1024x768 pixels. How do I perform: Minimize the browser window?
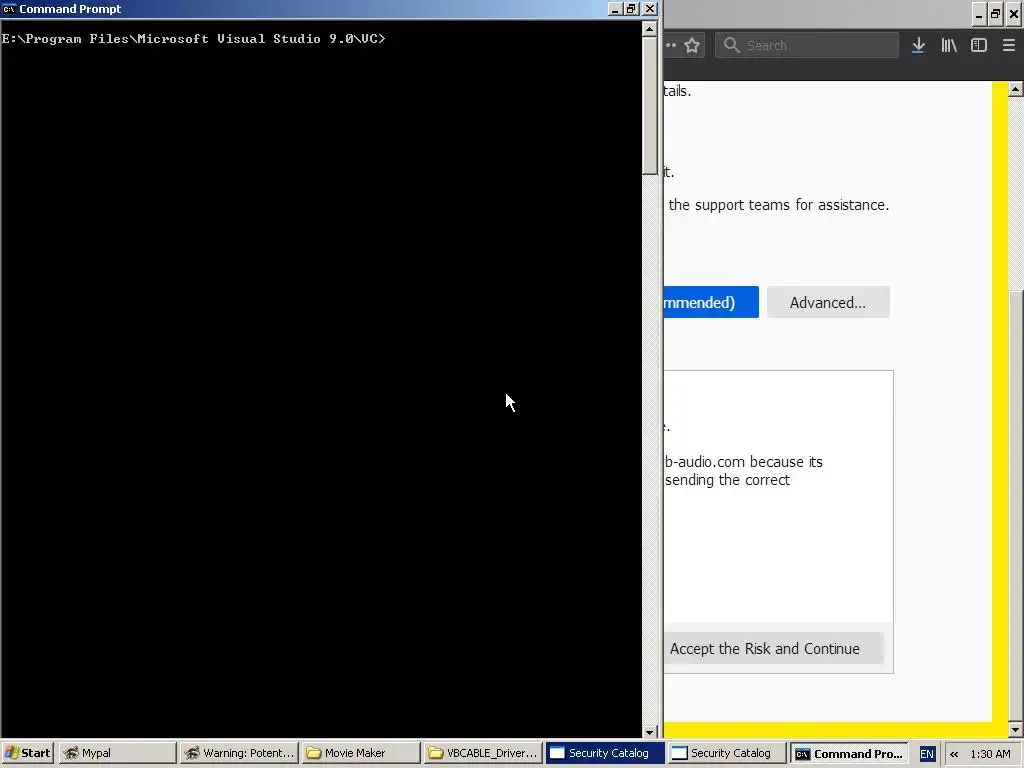coord(978,14)
